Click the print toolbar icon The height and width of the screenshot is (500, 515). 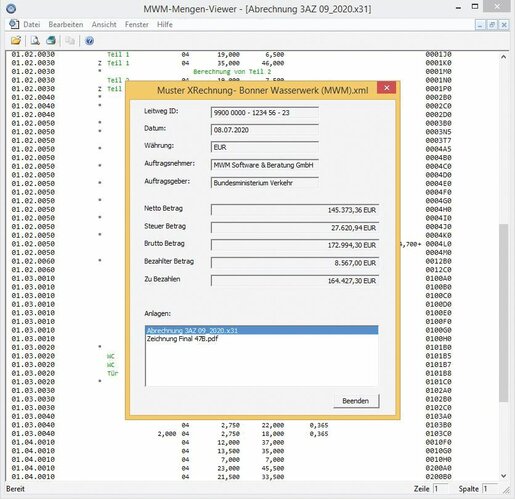[51, 41]
